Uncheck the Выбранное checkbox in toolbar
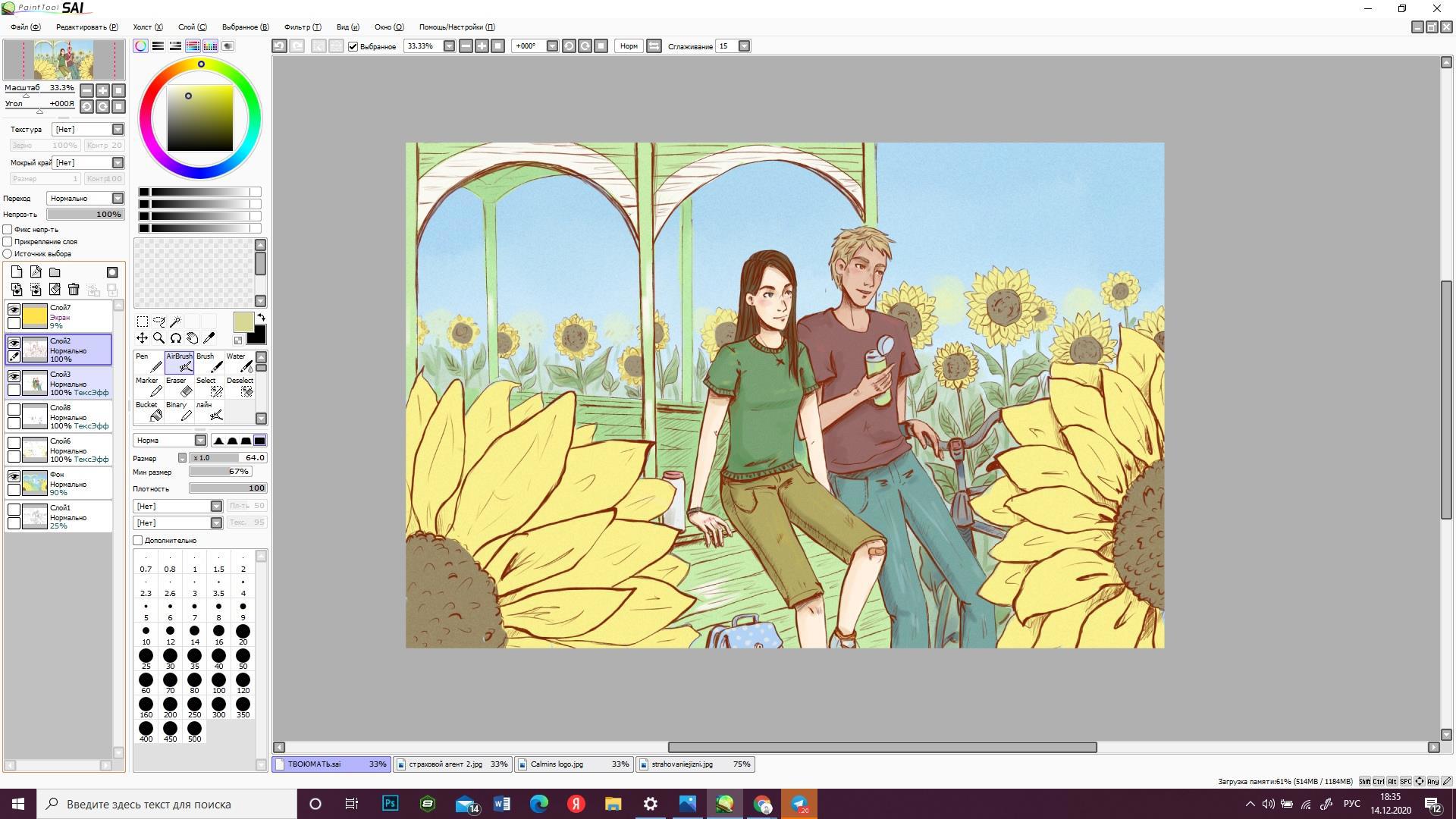 (x=353, y=46)
